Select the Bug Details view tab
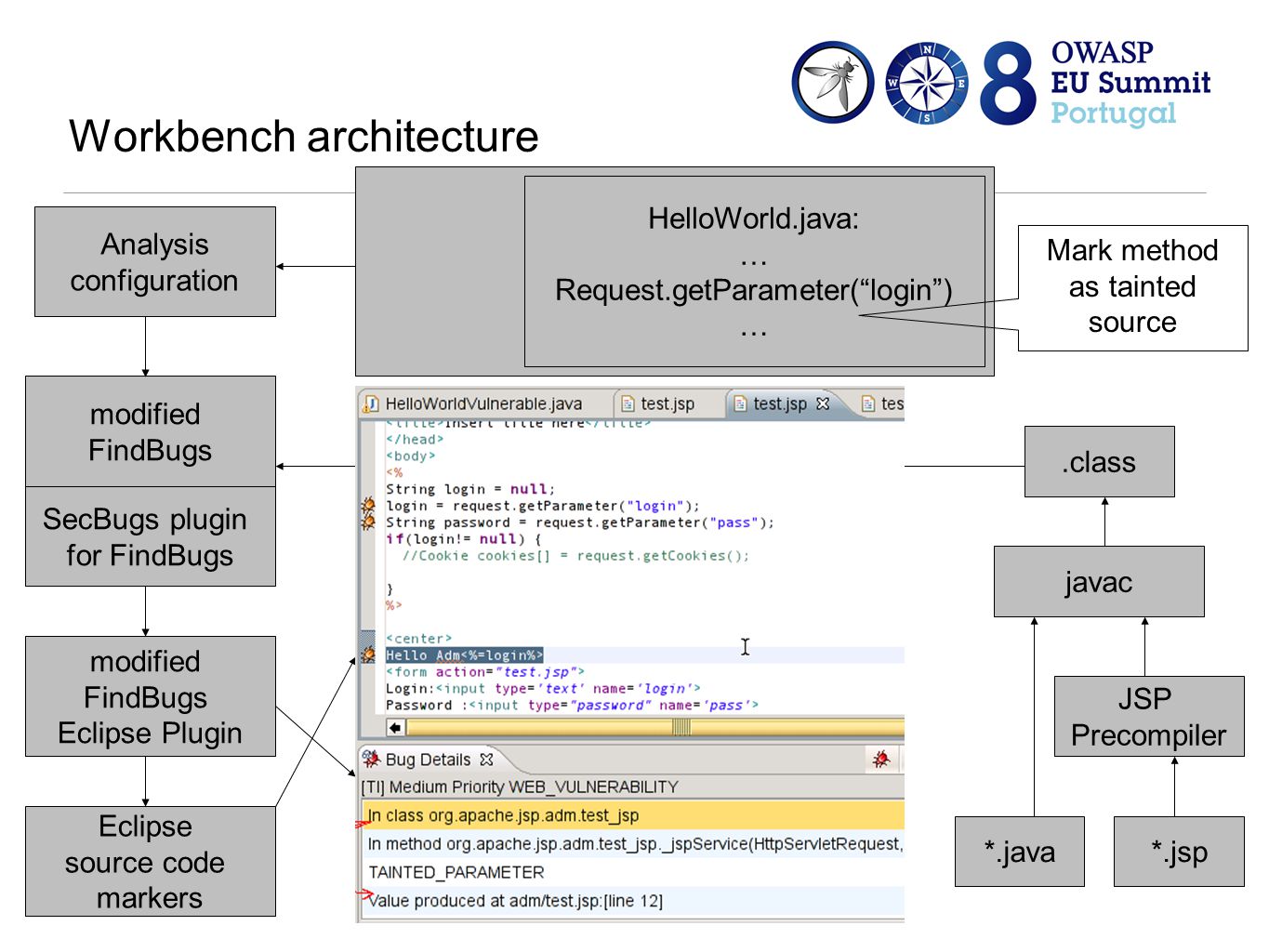 pyautogui.click(x=428, y=760)
